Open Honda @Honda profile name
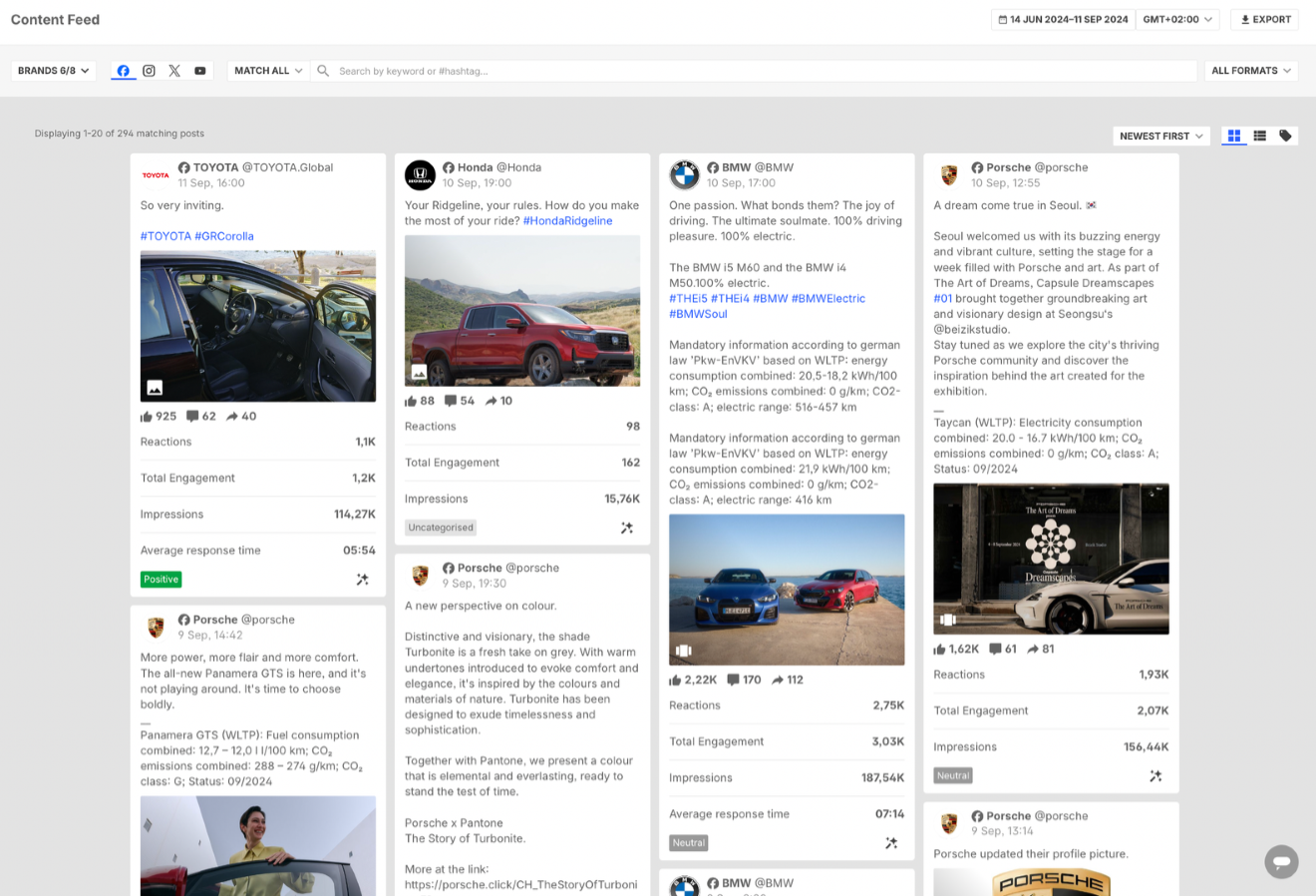The height and width of the screenshot is (896, 1316). pyautogui.click(x=499, y=167)
